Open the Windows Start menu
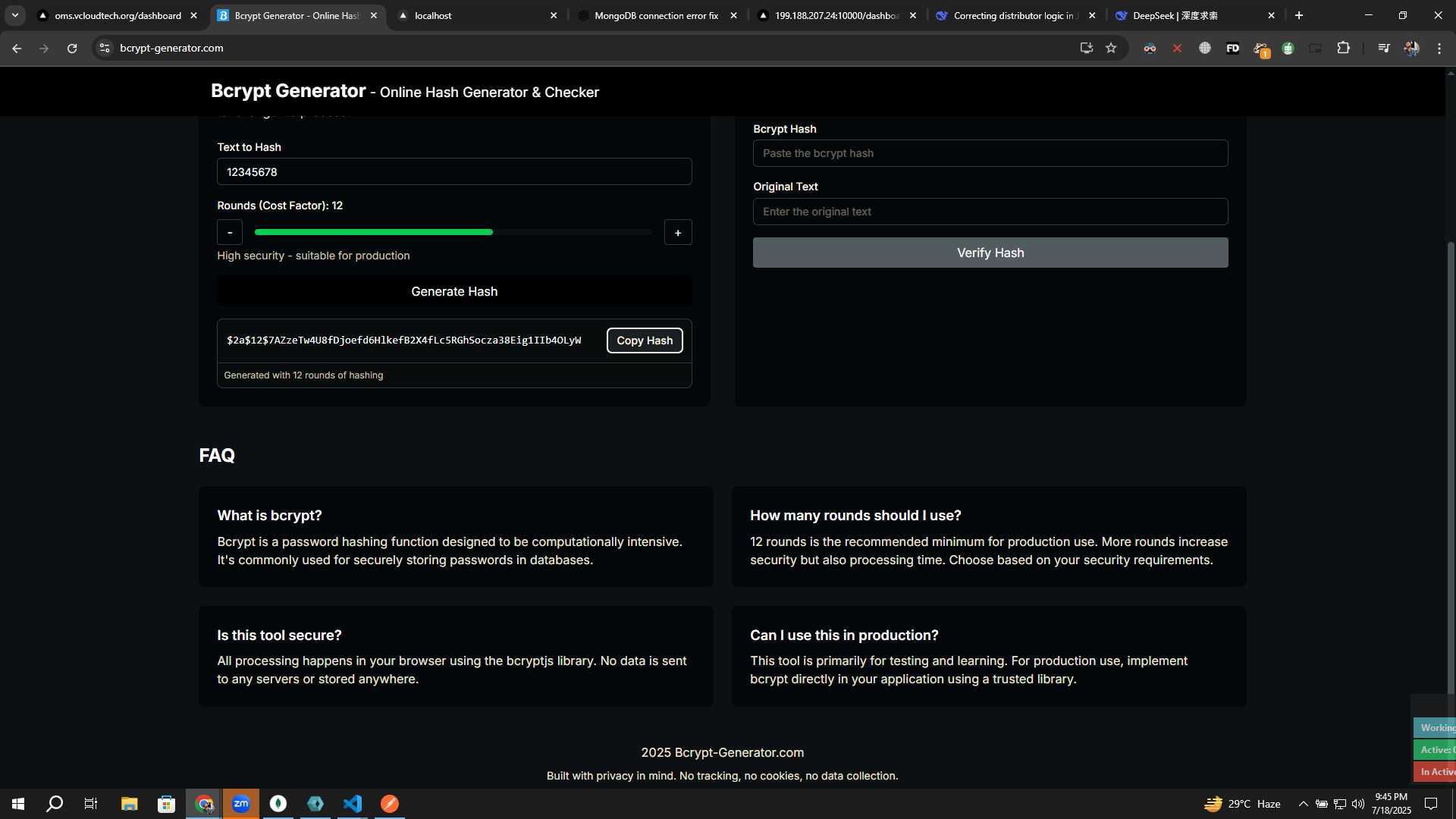Image resolution: width=1456 pixels, height=819 pixels. tap(18, 804)
